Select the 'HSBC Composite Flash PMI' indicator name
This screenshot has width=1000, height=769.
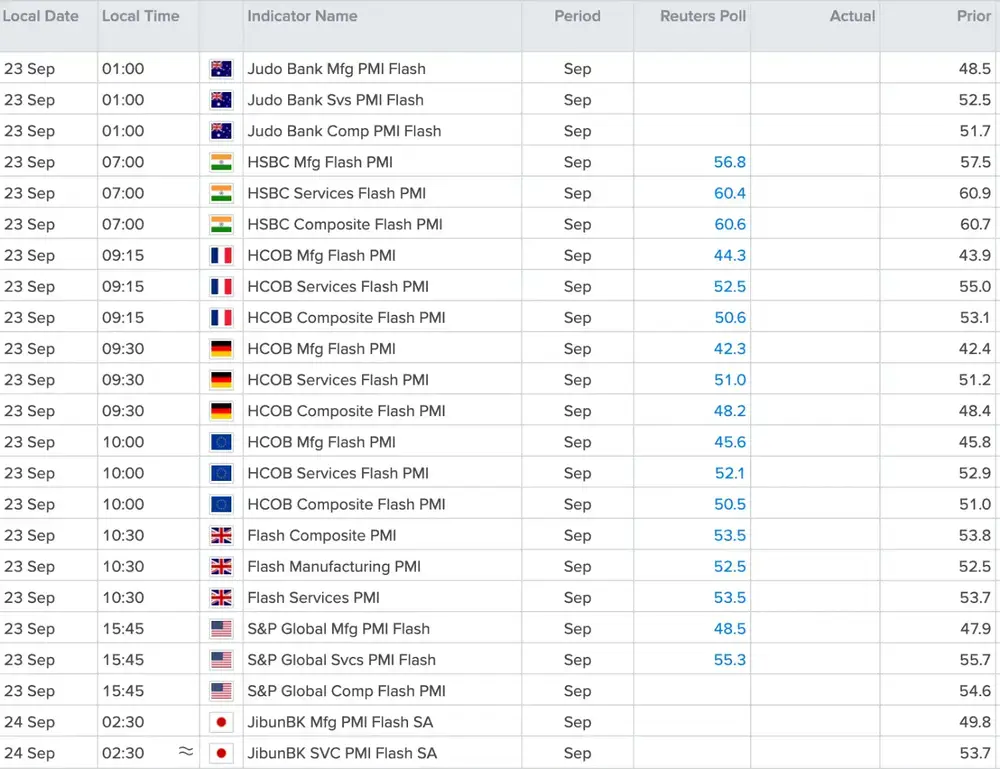pyautogui.click(x=345, y=224)
